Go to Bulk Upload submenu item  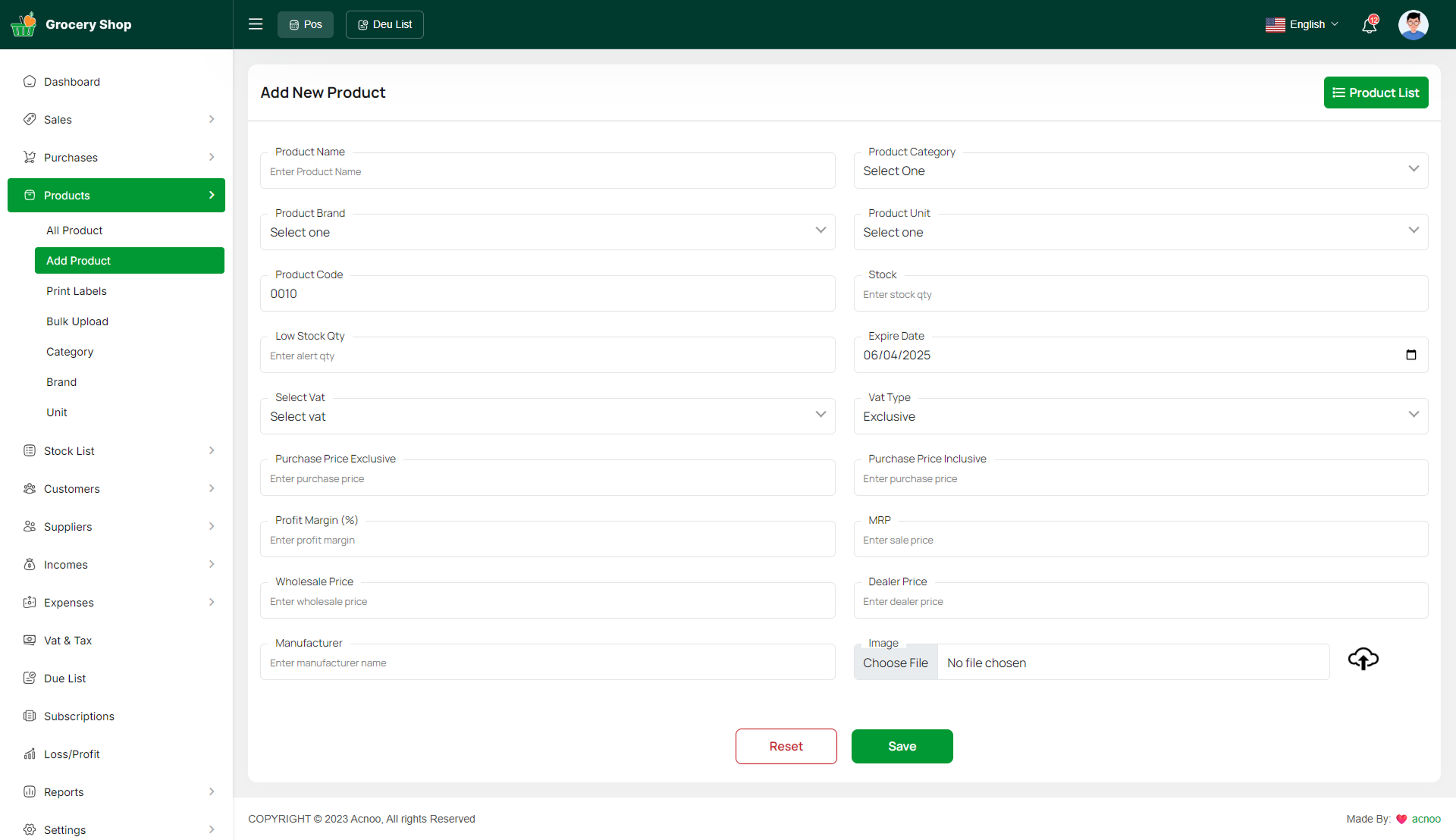coord(77,321)
